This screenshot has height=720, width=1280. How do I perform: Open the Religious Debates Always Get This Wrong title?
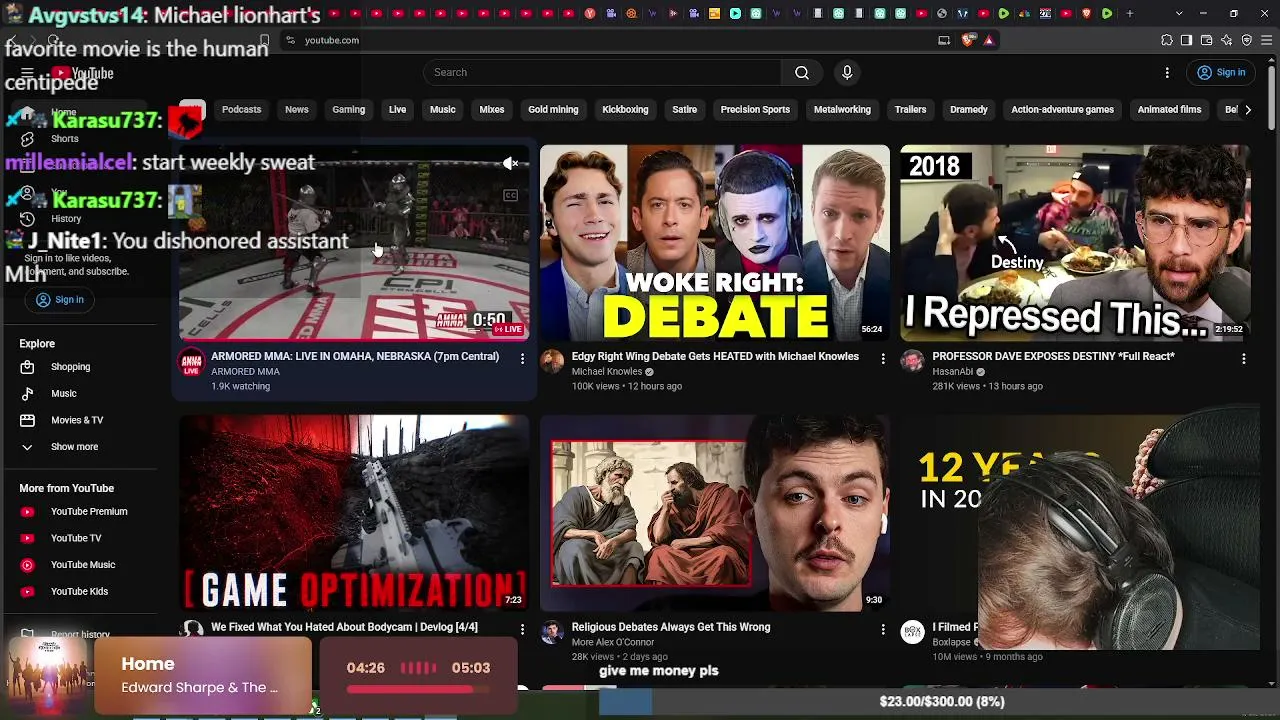[671, 627]
